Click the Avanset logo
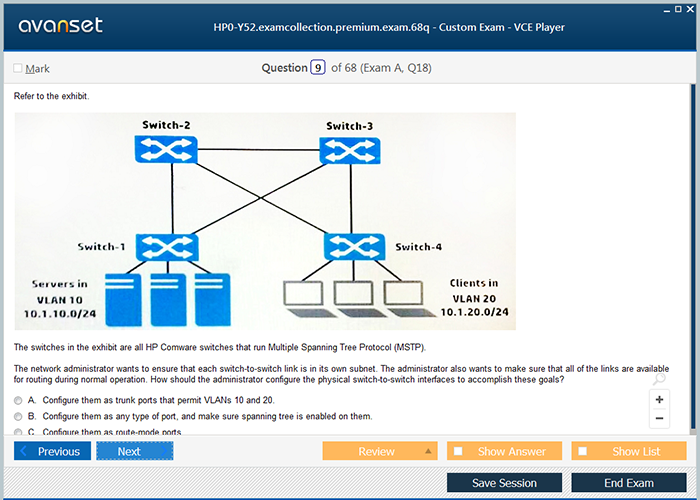Image resolution: width=700 pixels, height=500 pixels. coord(61,26)
